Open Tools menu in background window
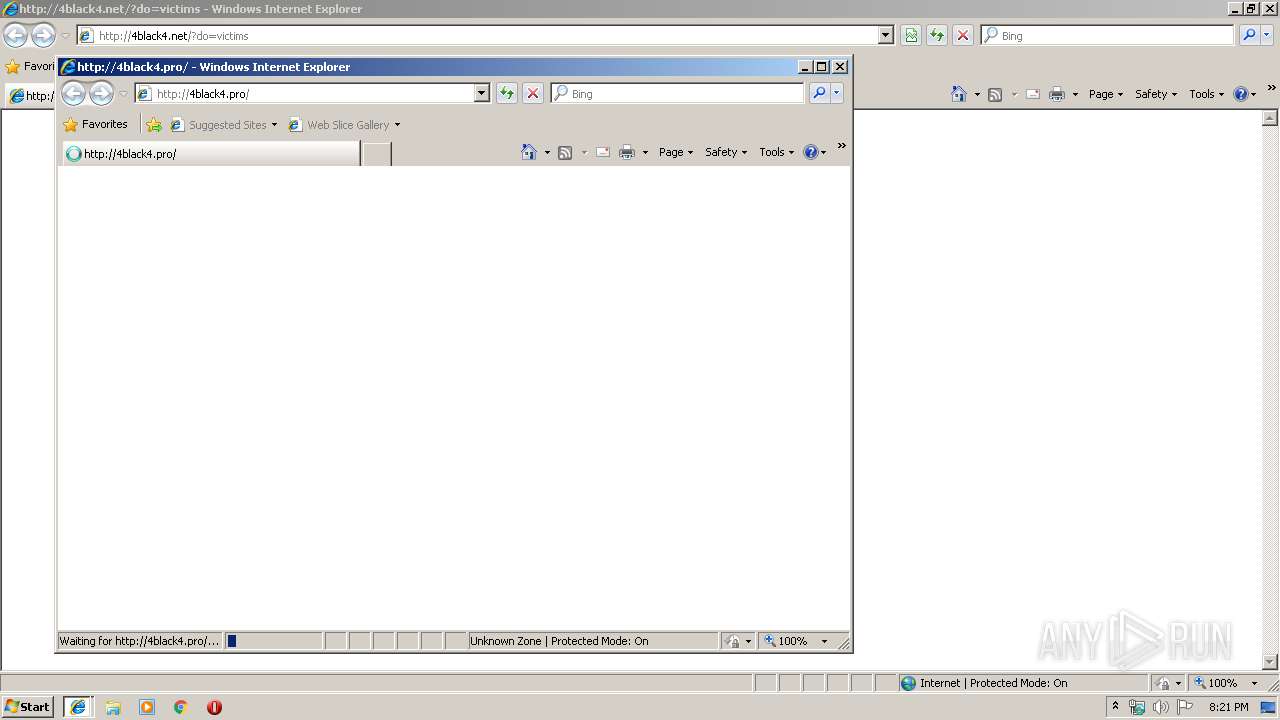 coord(1207,94)
